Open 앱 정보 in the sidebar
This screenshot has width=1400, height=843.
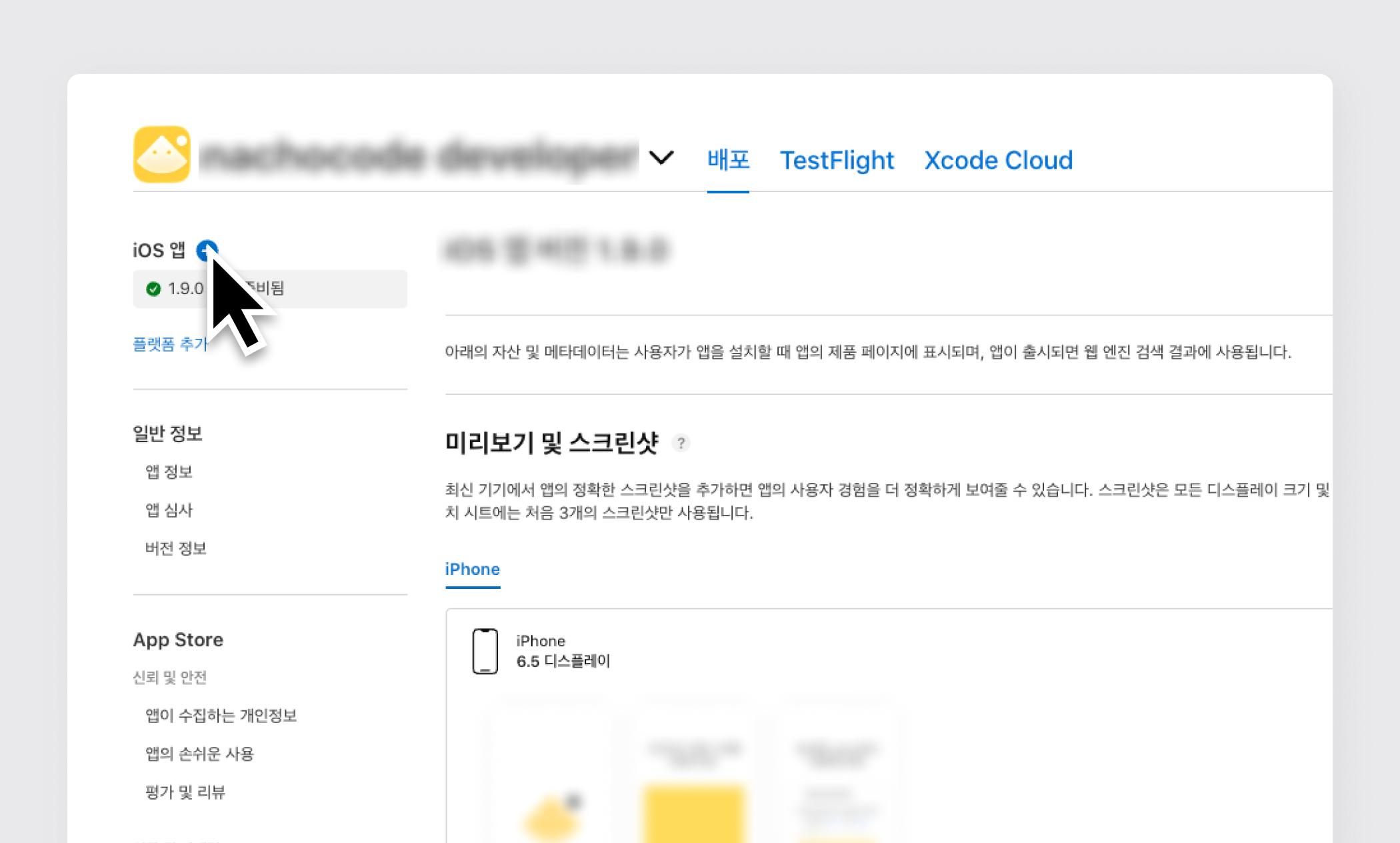[x=169, y=472]
